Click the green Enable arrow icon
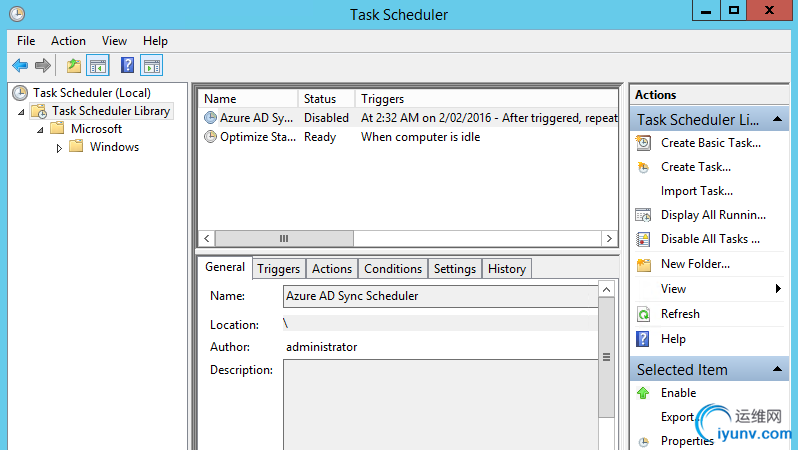798x450 pixels. pyautogui.click(x=643, y=393)
